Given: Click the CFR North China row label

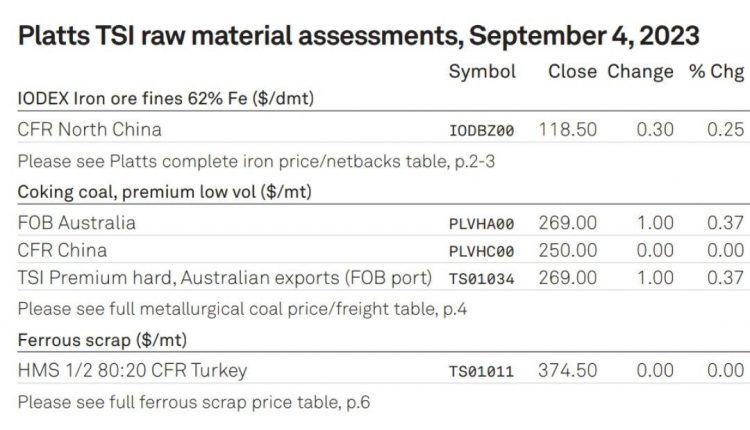Looking at the screenshot, I should pyautogui.click(x=89, y=130).
